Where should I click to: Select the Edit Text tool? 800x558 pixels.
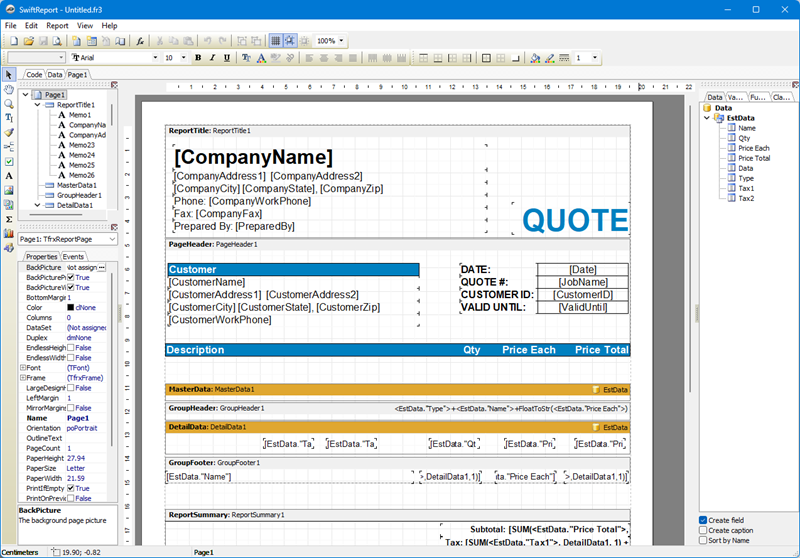[x=9, y=118]
